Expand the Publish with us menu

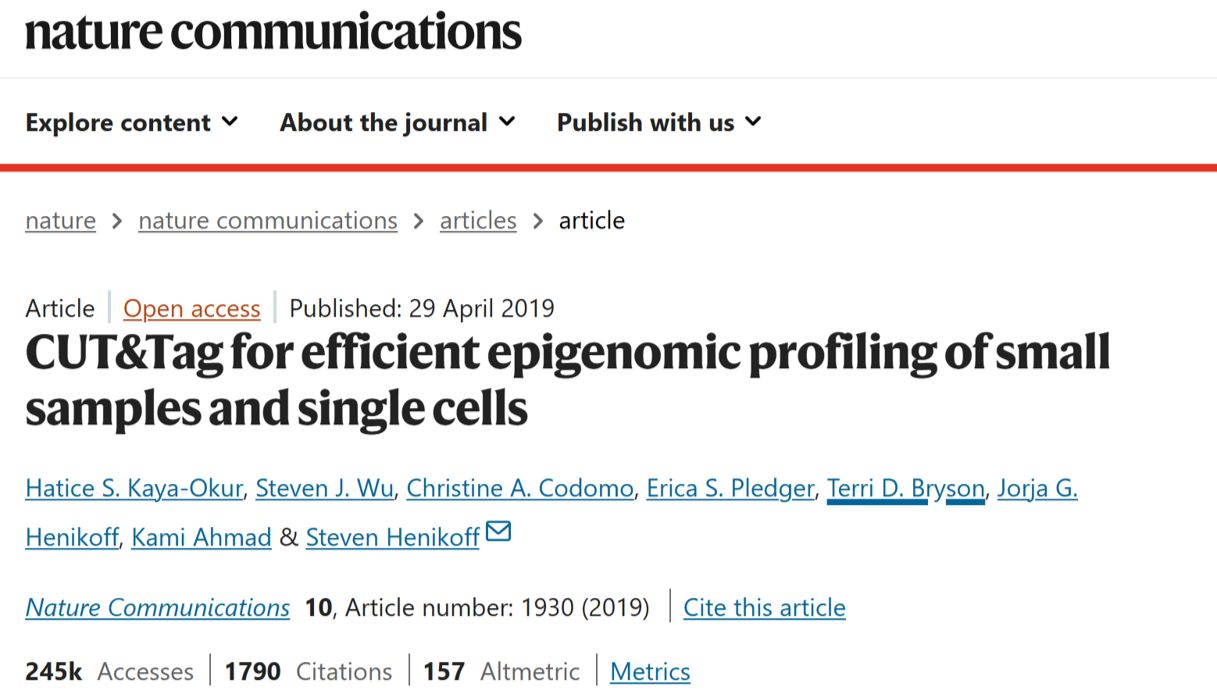(659, 123)
